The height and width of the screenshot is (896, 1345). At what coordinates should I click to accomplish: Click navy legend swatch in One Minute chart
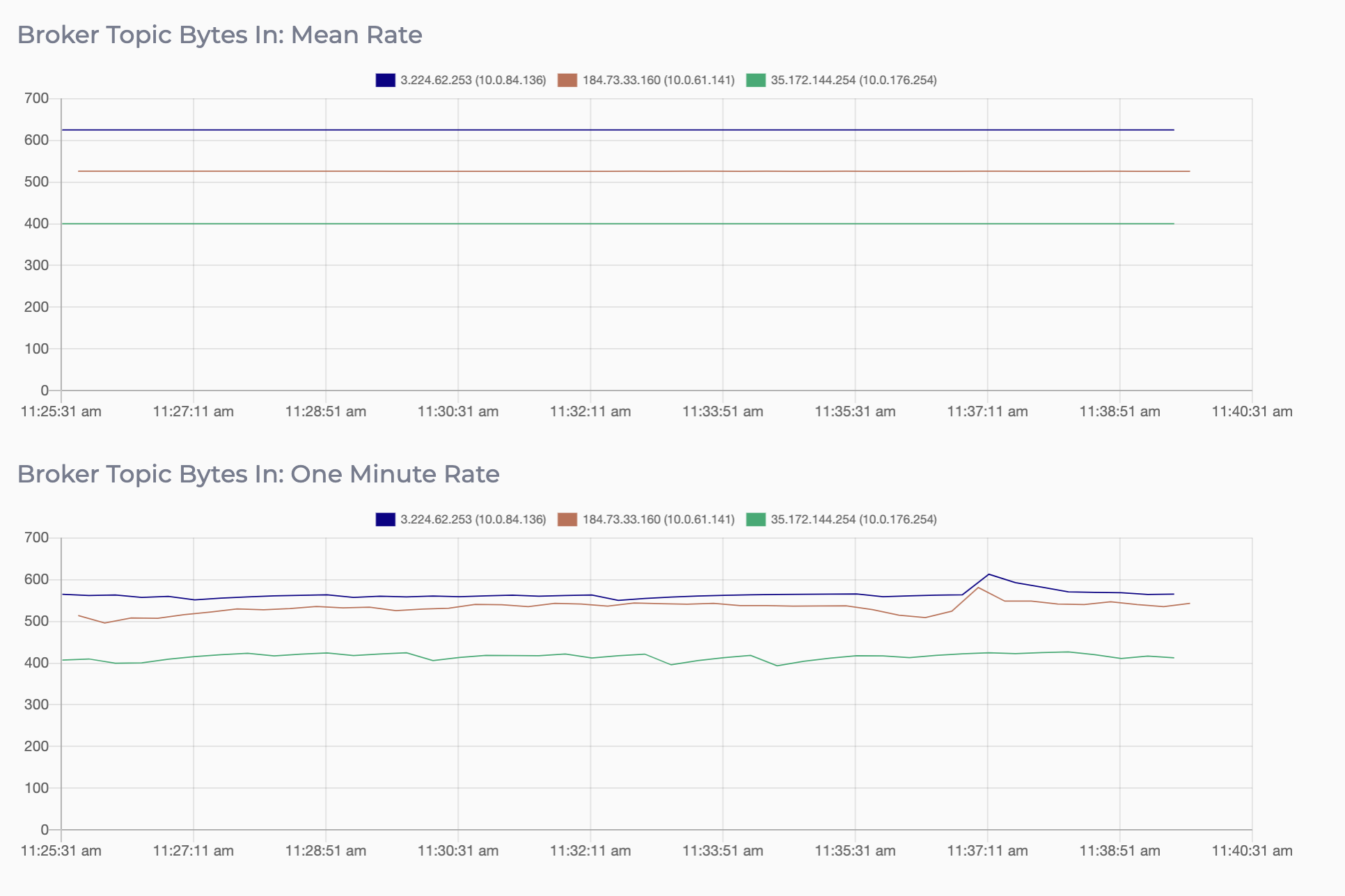385,519
